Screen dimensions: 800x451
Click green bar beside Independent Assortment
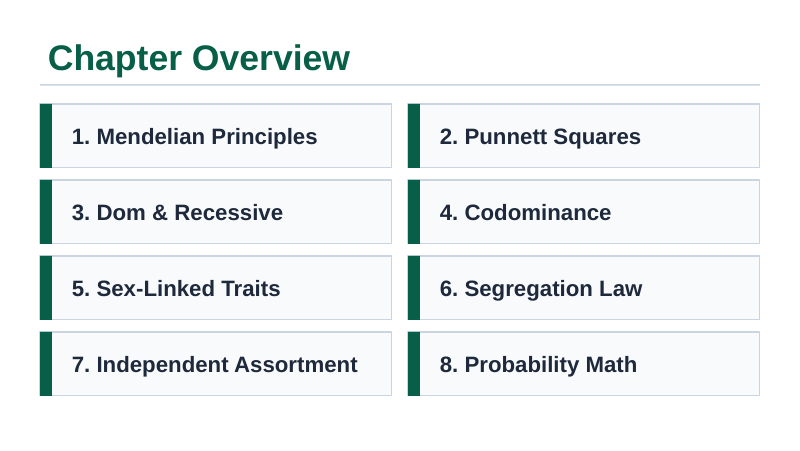(46, 364)
